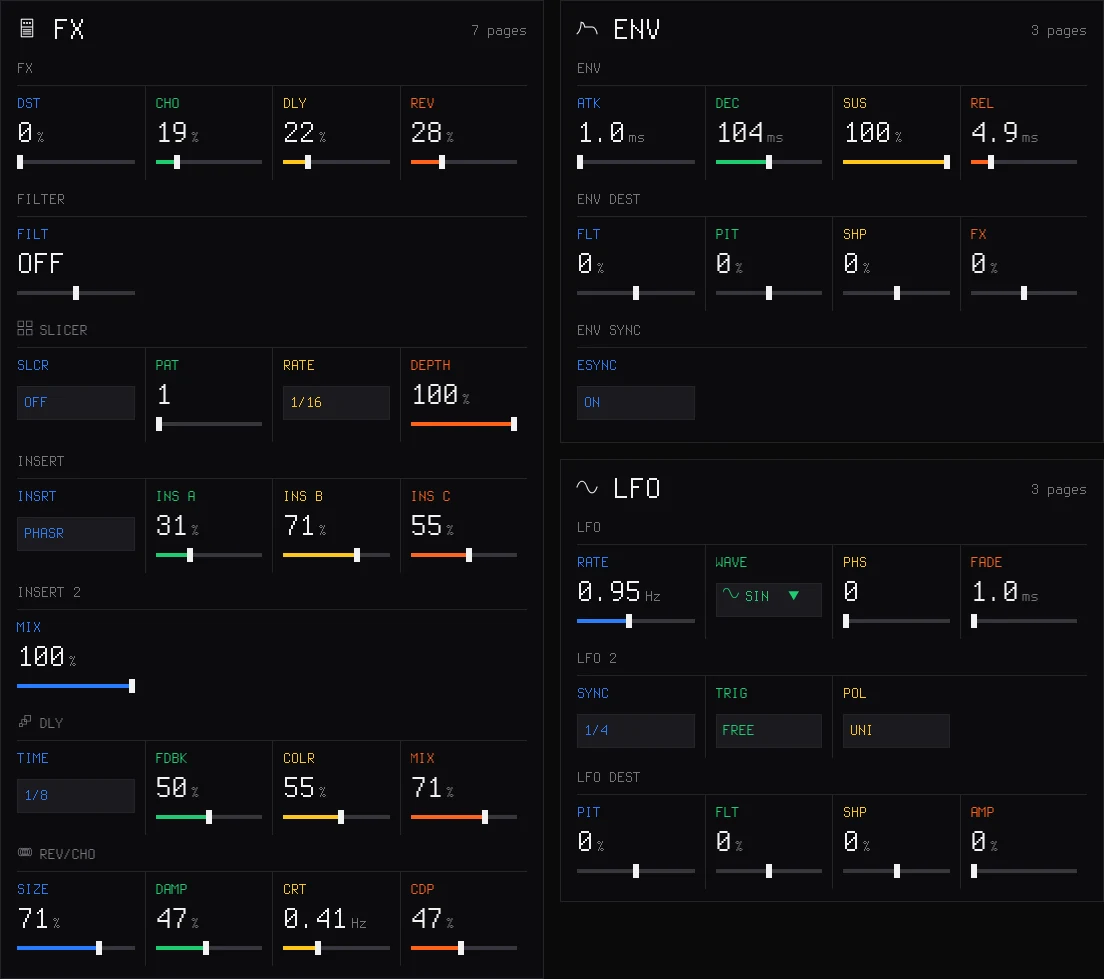Adjust the reverb SIZE slider

[x=76, y=948]
